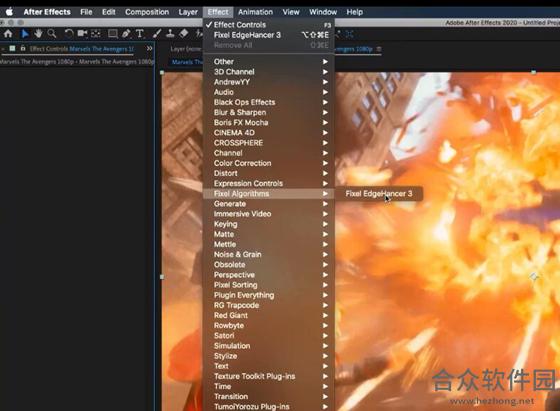This screenshot has height=411, width=560.
Task: Select the Pen tool
Action: 126,34
